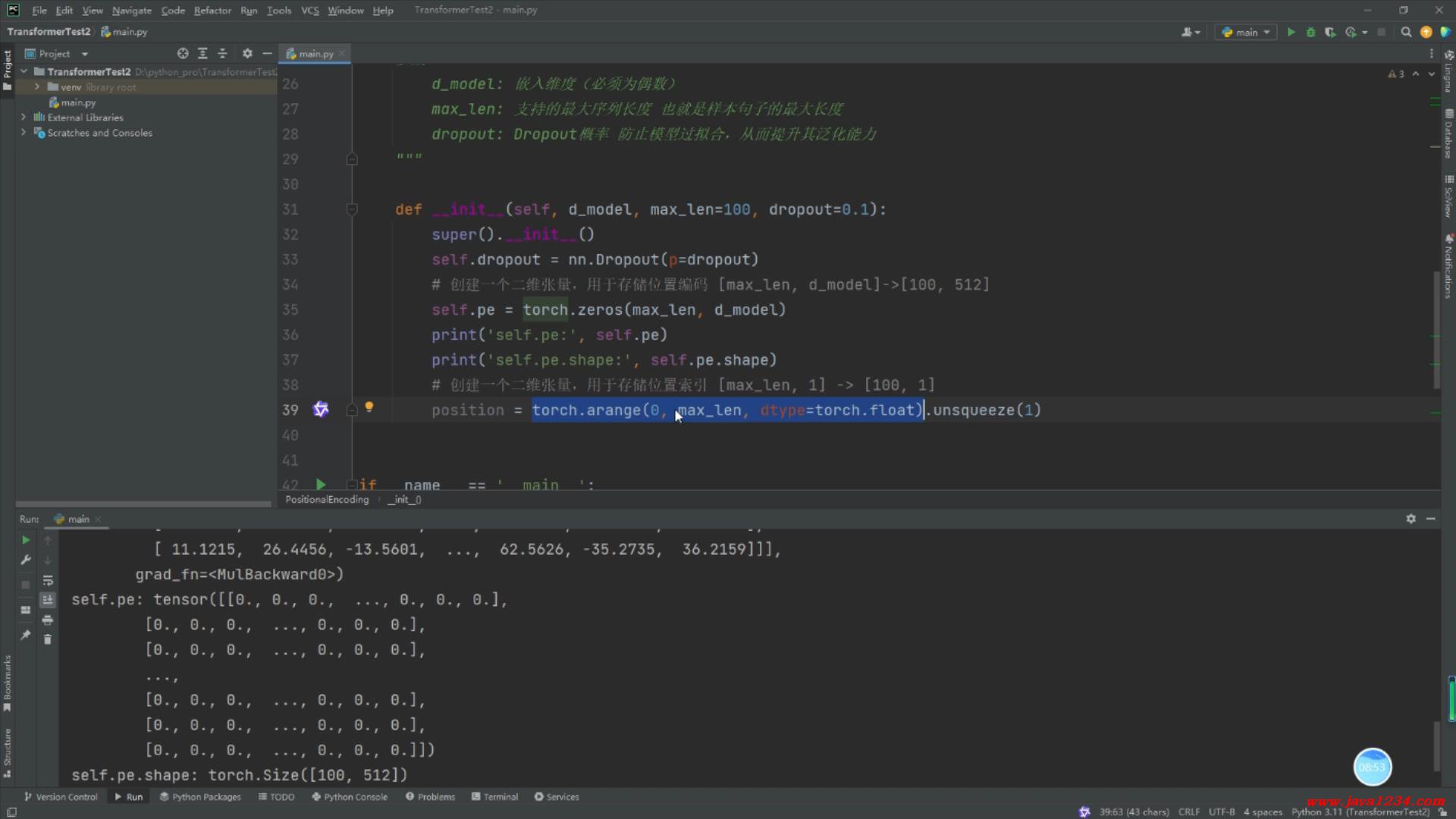Toggle pin tab in Run panel
This screenshot has width=1456, height=819.
pos(25,635)
